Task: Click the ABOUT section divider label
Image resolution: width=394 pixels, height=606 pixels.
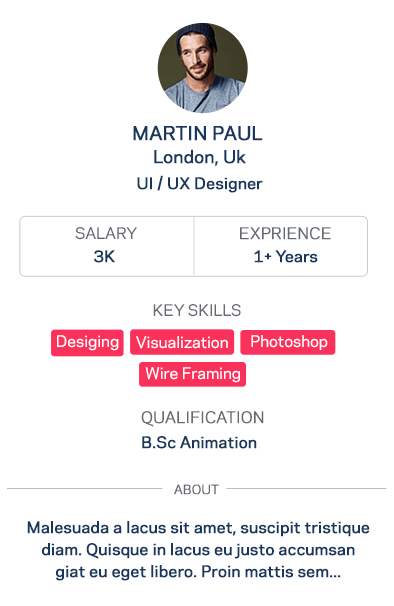Action: 196,489
